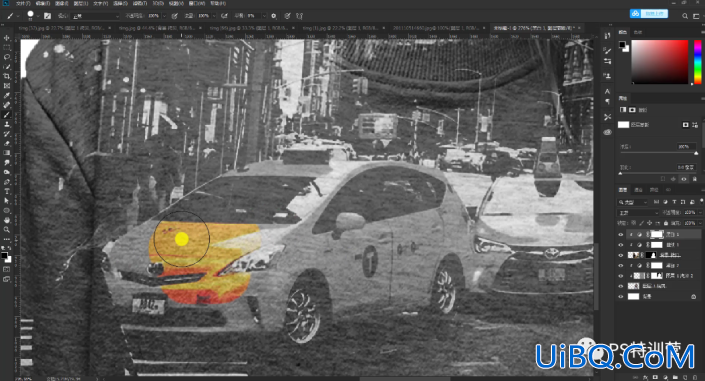Toggle visibility of the topmost layer
705x381 pixels.
[621, 234]
